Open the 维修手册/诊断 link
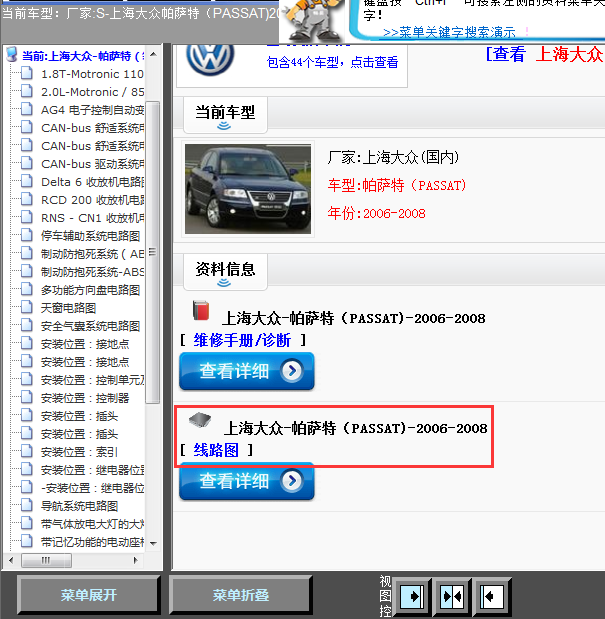The width and height of the screenshot is (605, 619). click(x=242, y=340)
